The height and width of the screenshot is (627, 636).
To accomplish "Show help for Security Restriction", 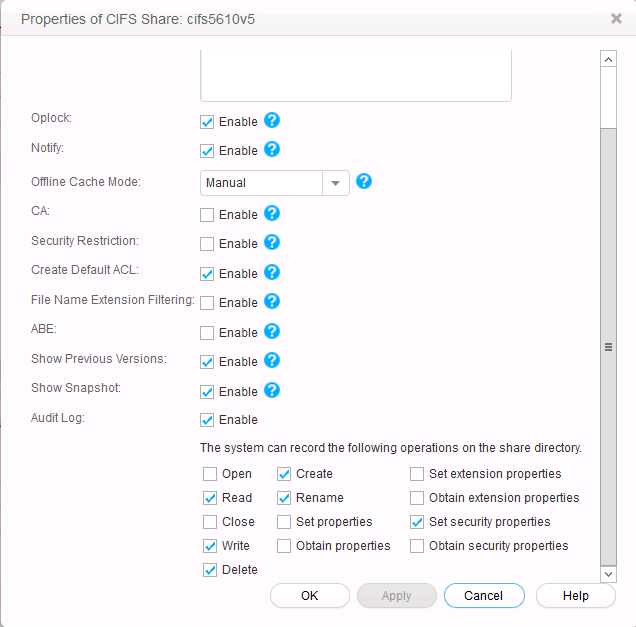I will tap(272, 243).
